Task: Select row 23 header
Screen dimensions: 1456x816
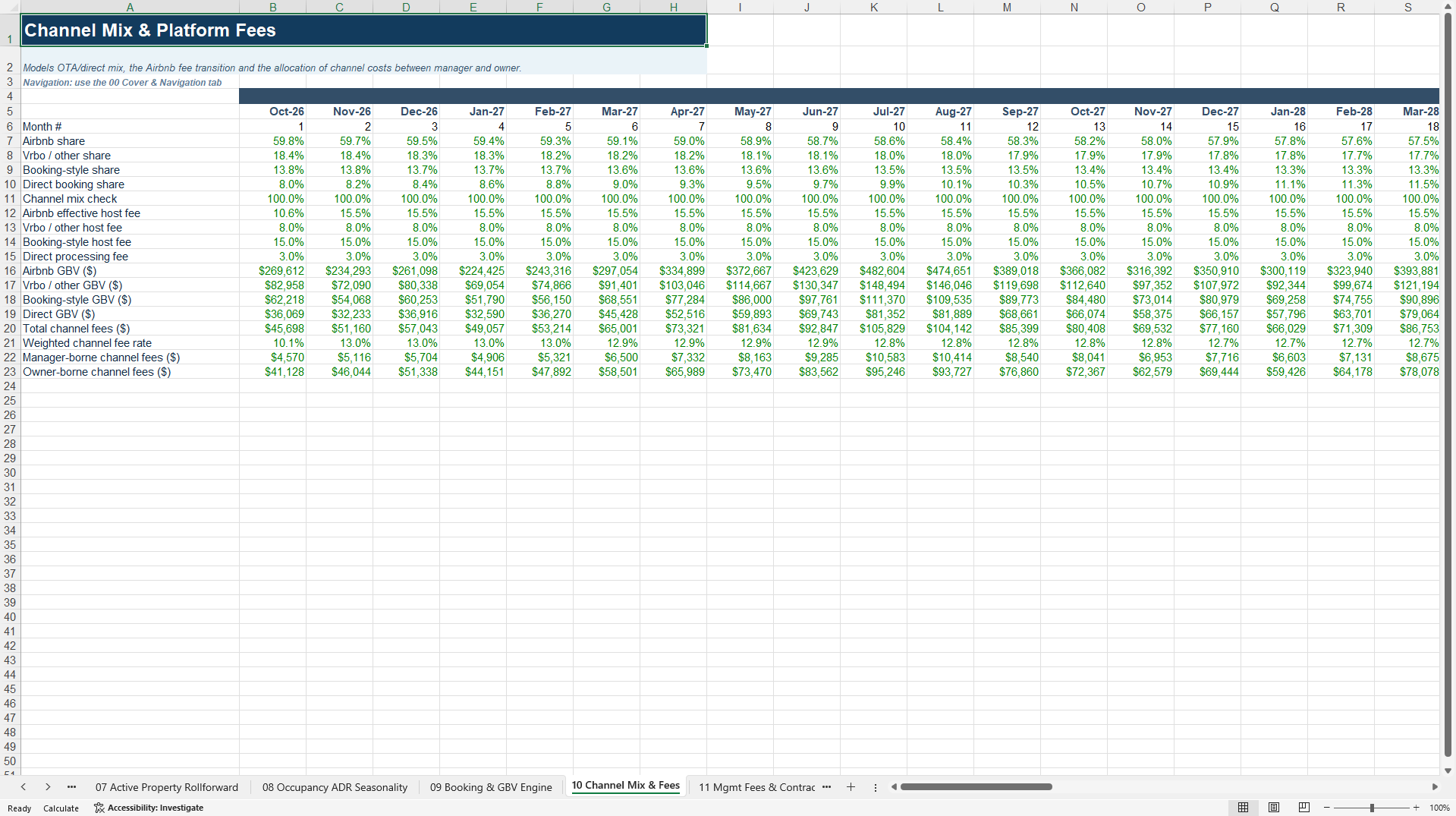Action: coord(10,372)
